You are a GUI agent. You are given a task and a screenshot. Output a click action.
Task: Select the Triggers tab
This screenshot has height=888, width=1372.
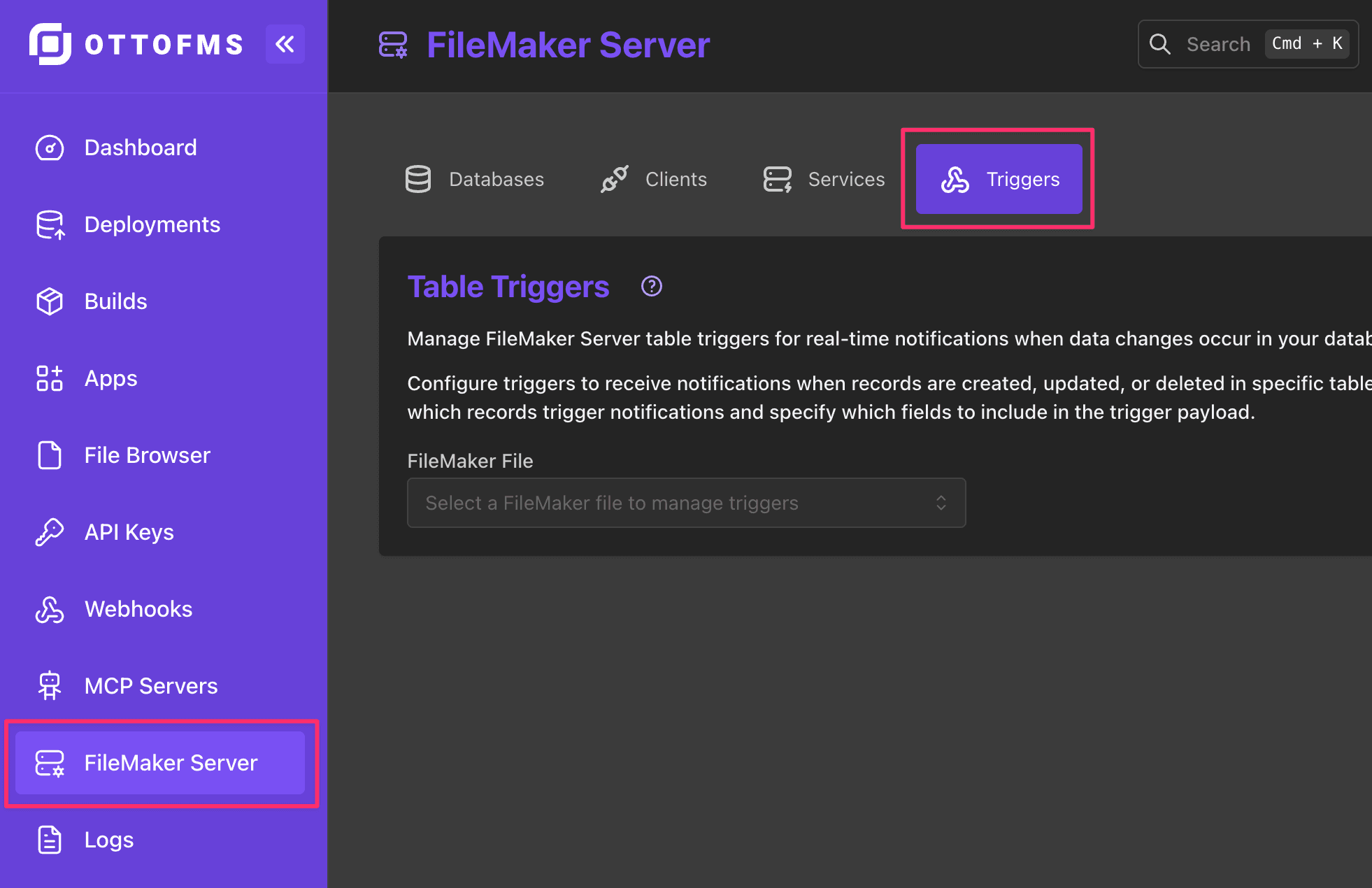click(998, 179)
